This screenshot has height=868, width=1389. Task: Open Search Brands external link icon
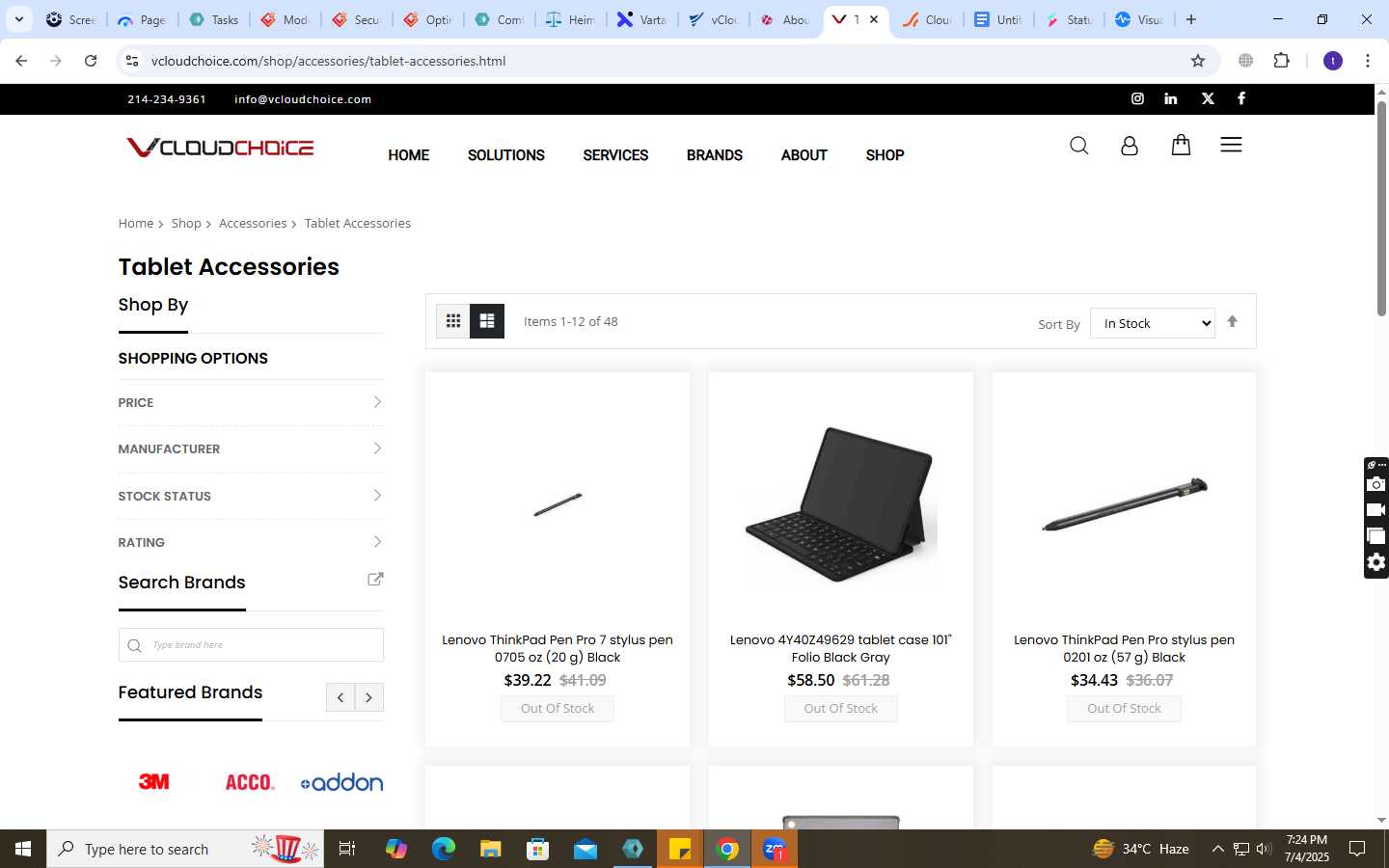point(376,580)
